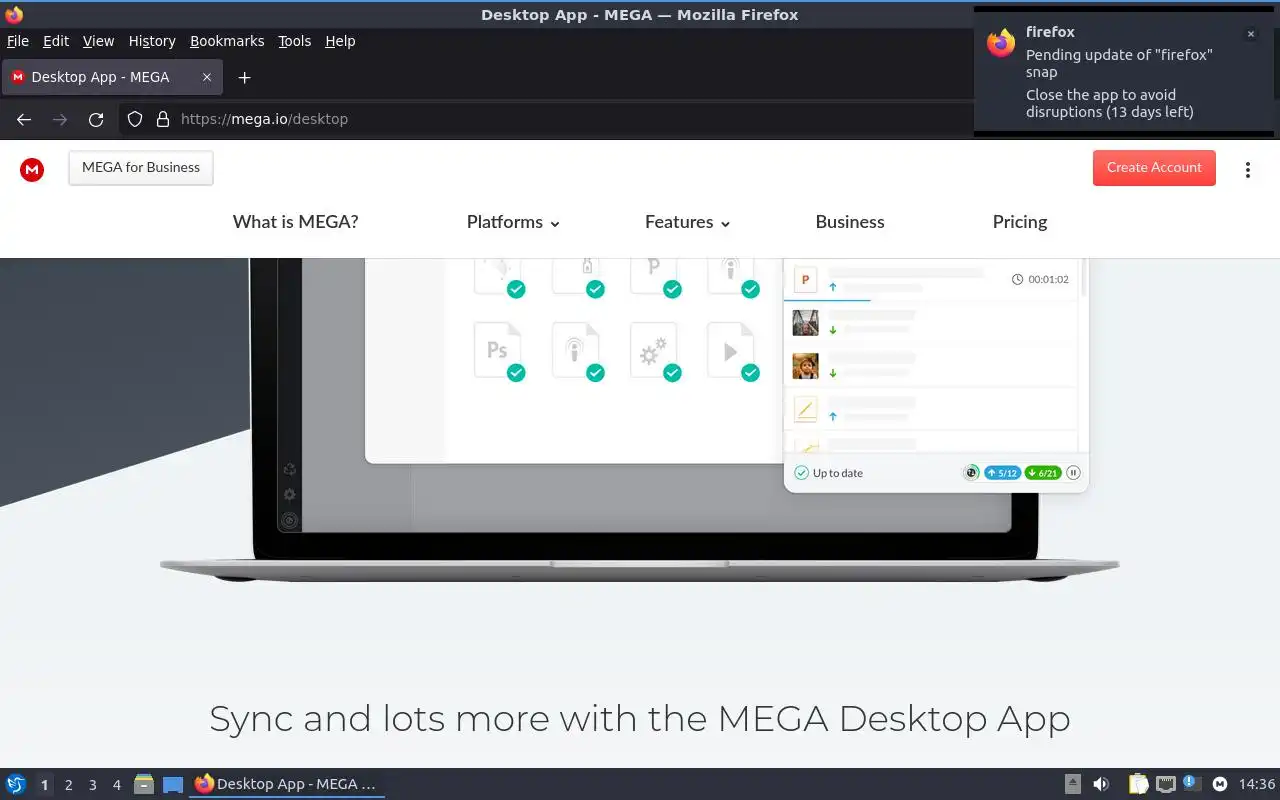Click the gears file icon in the illustration
The image size is (1280, 800).
click(655, 351)
